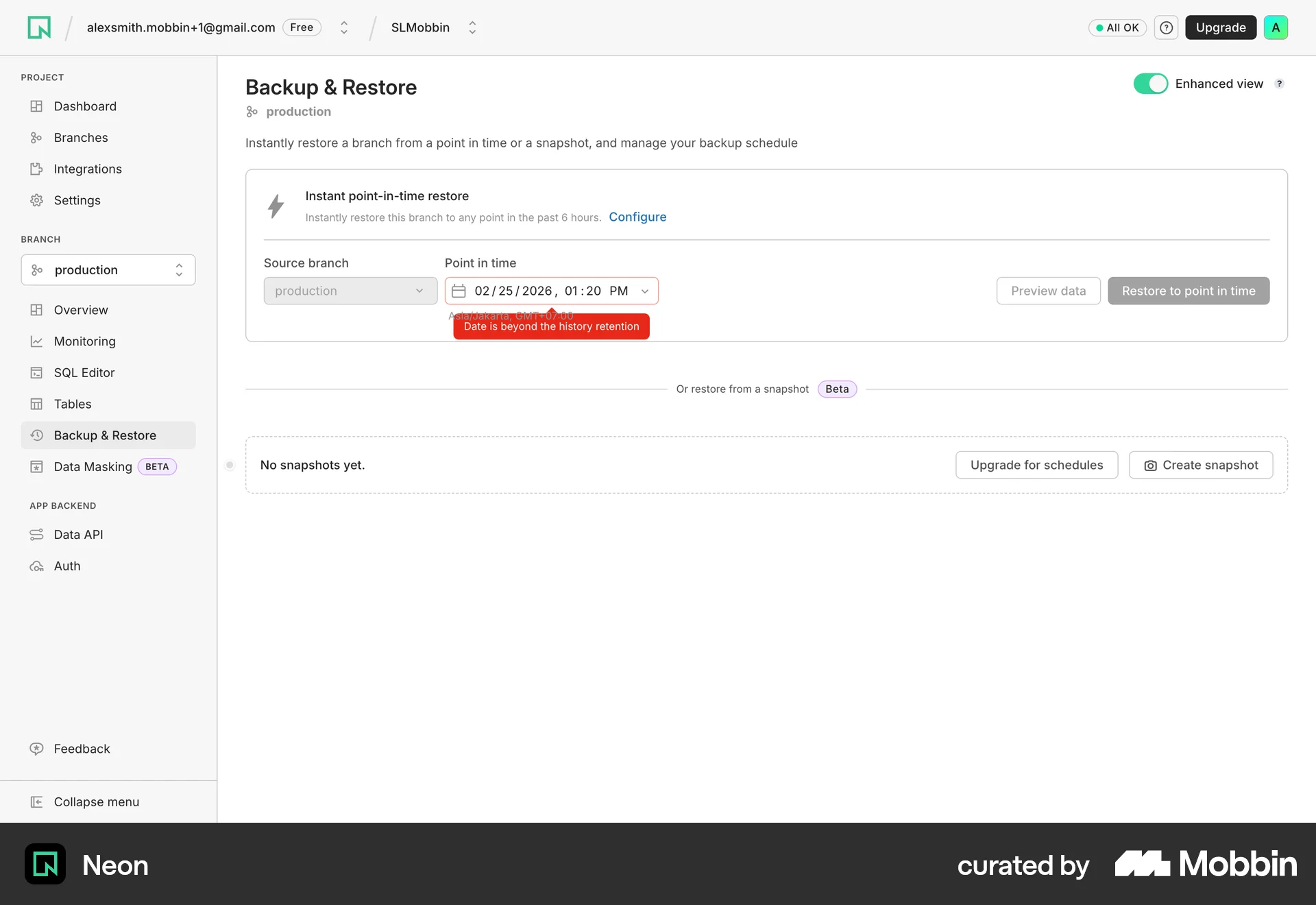Click the branch icon beside production subtitle

(x=252, y=112)
